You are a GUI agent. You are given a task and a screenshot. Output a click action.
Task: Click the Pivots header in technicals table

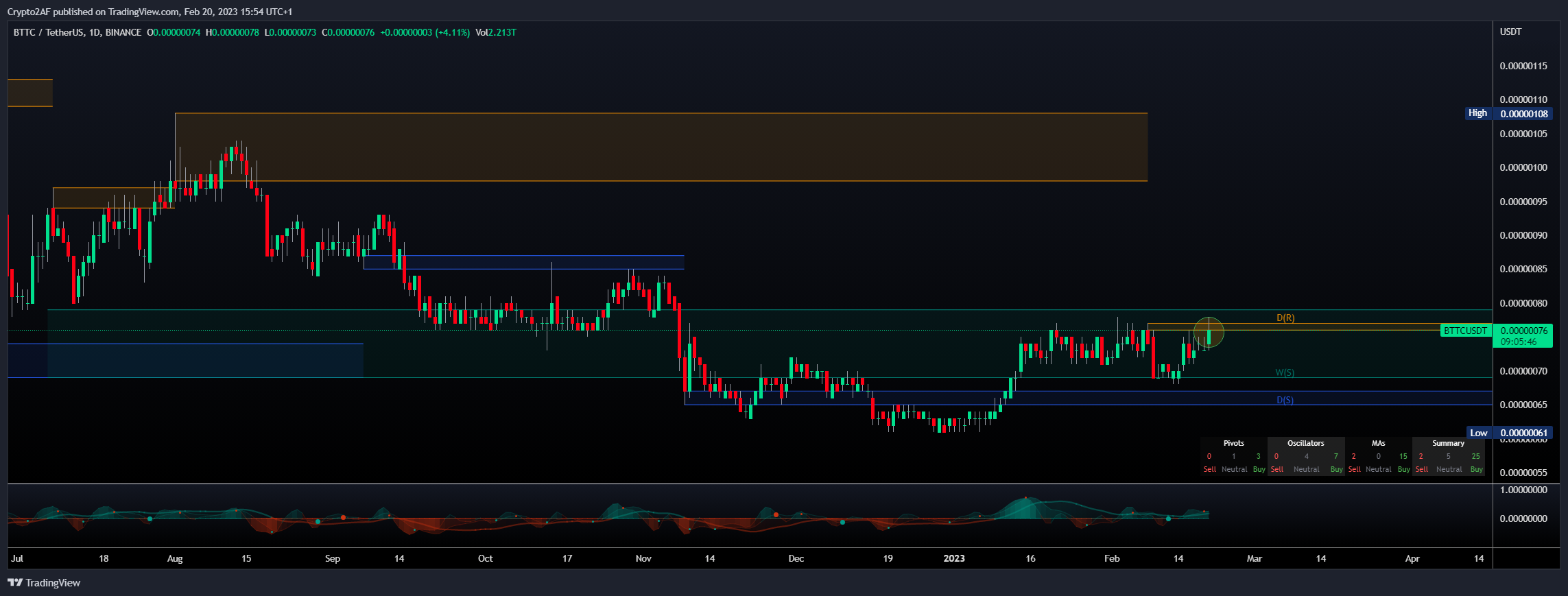tap(1234, 443)
